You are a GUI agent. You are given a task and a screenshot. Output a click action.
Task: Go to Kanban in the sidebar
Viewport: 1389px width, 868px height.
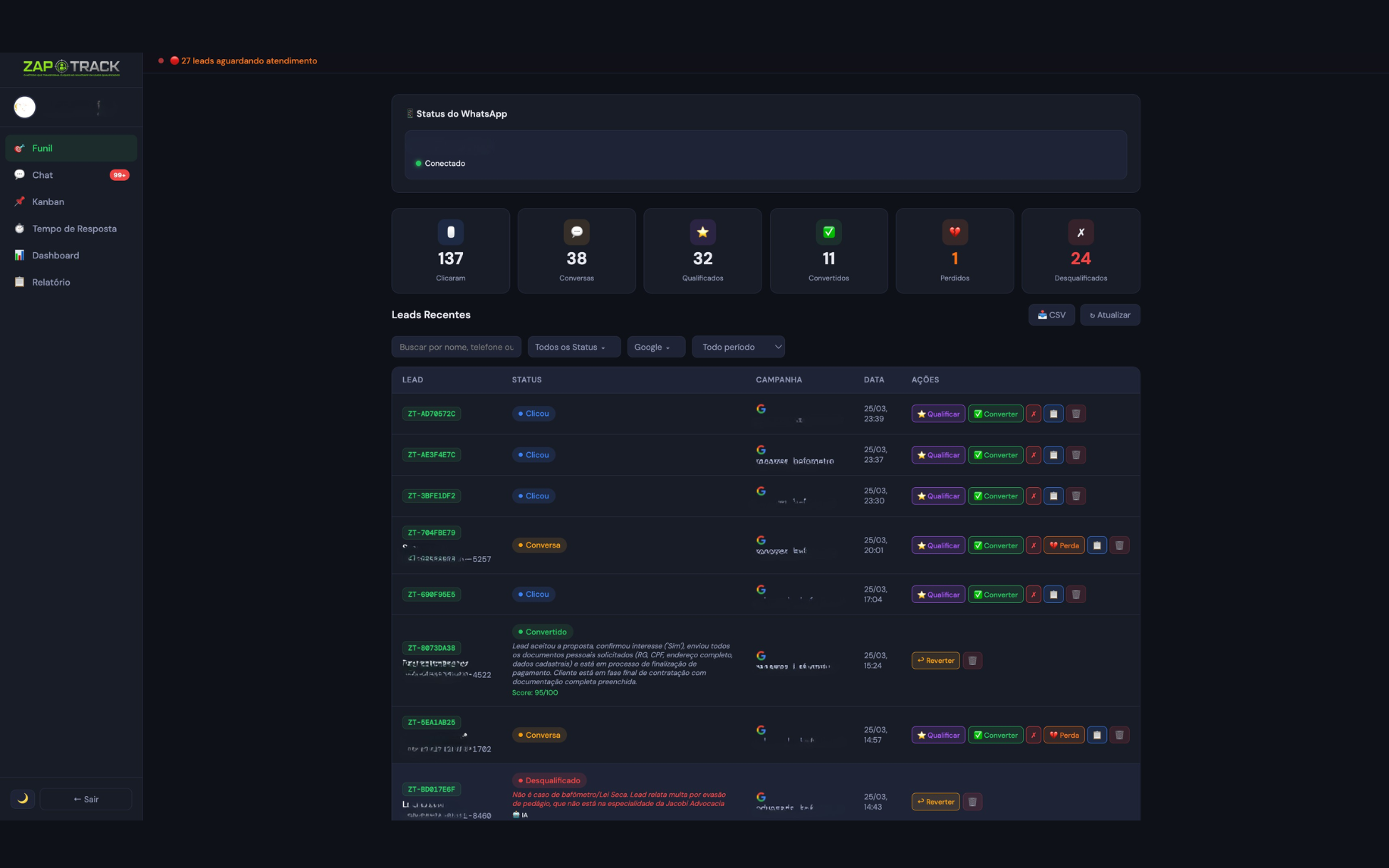point(48,202)
